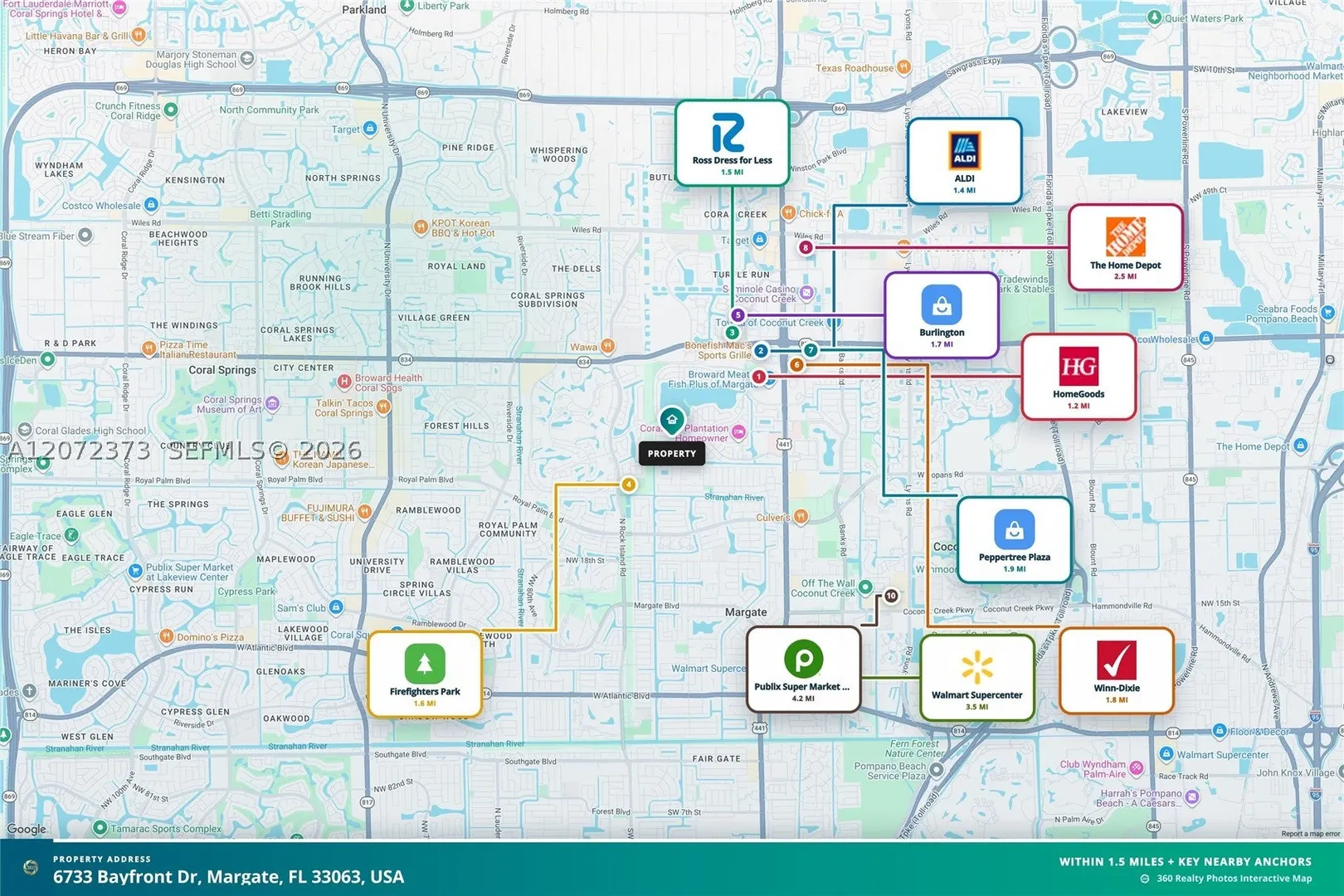1344x896 pixels.
Task: Click the Costco Wholesale shopping pin
Action: pyautogui.click(x=151, y=204)
